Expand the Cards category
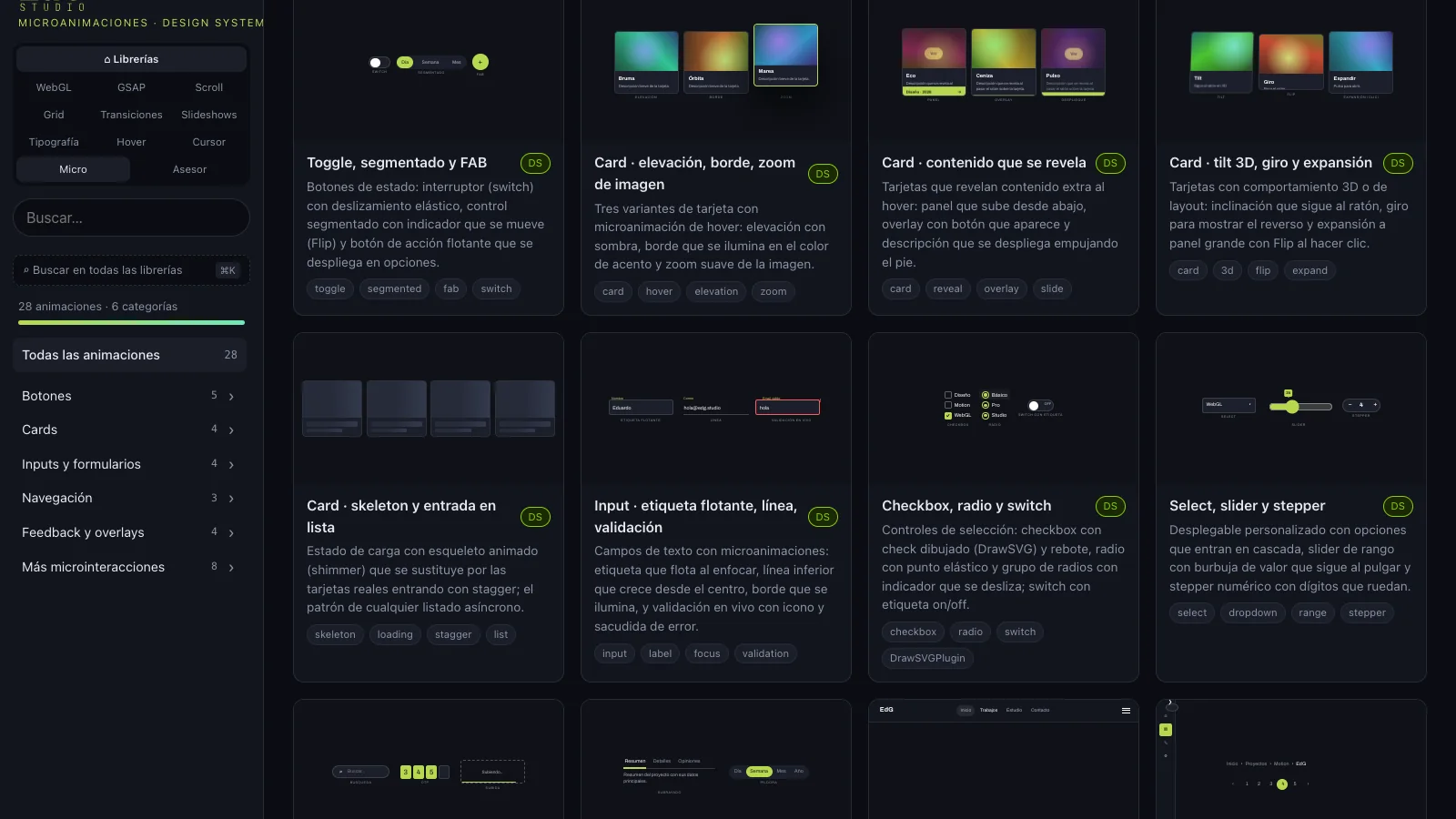 tap(130, 430)
